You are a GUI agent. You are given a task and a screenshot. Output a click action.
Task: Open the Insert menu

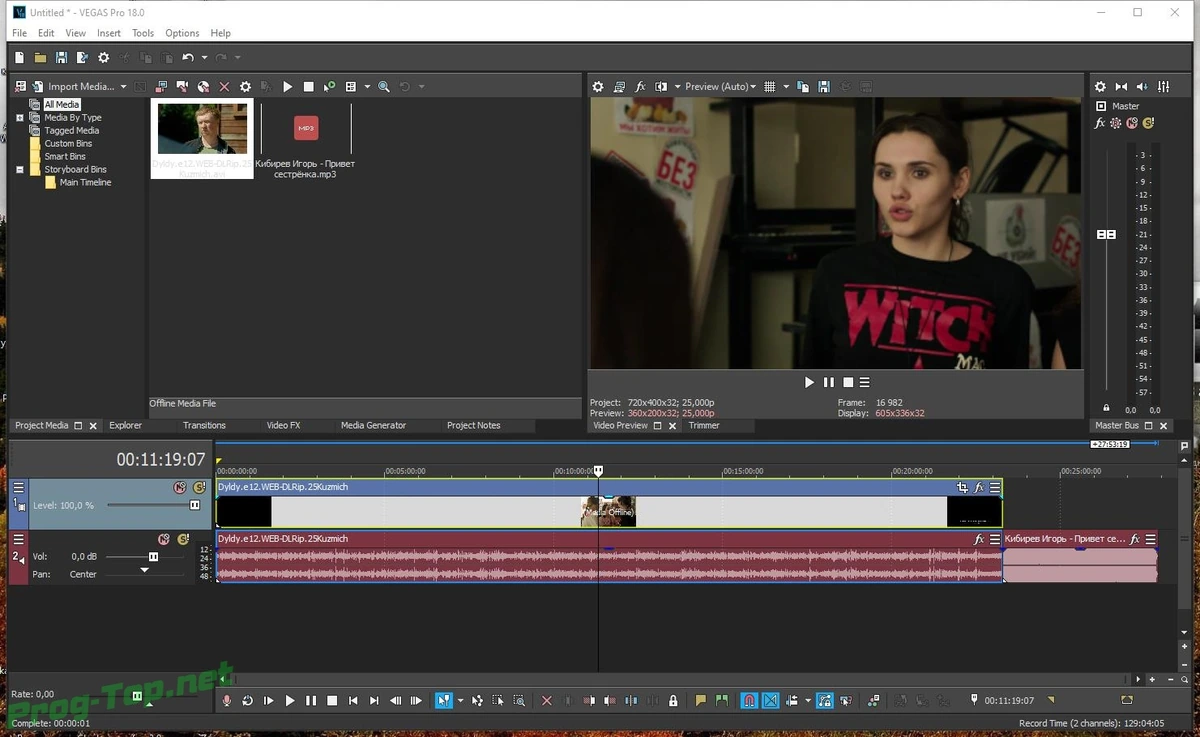(x=109, y=33)
